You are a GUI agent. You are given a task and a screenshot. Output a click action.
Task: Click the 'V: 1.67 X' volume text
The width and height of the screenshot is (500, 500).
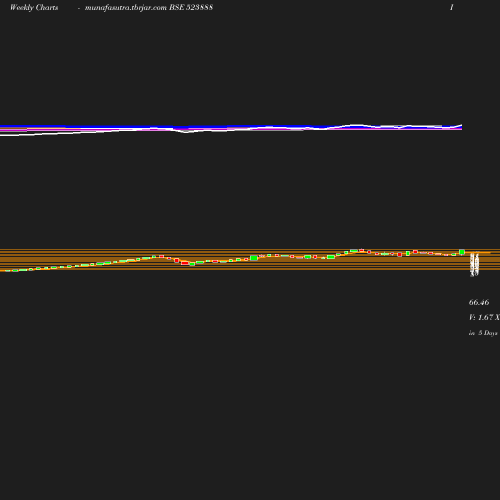[484, 317]
